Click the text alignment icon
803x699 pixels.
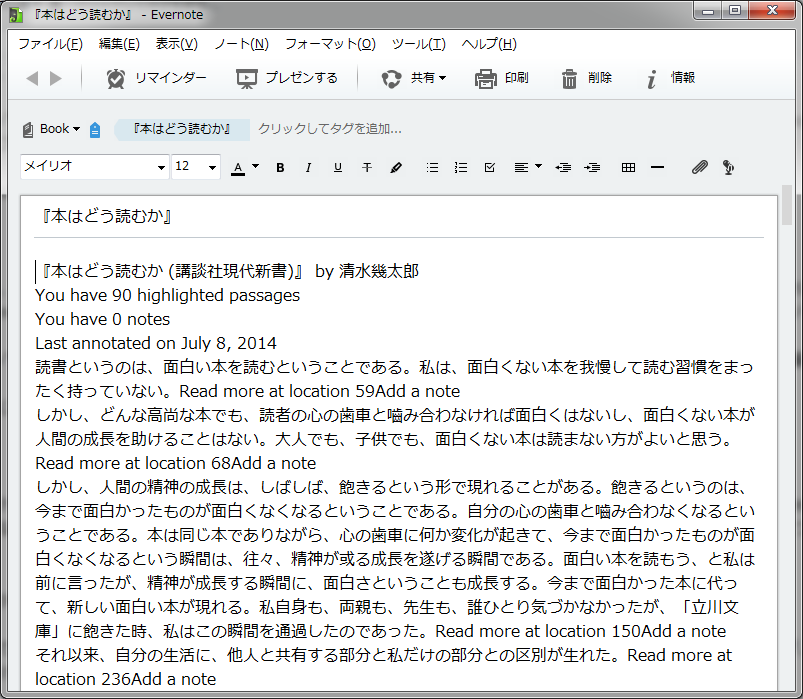pos(521,167)
